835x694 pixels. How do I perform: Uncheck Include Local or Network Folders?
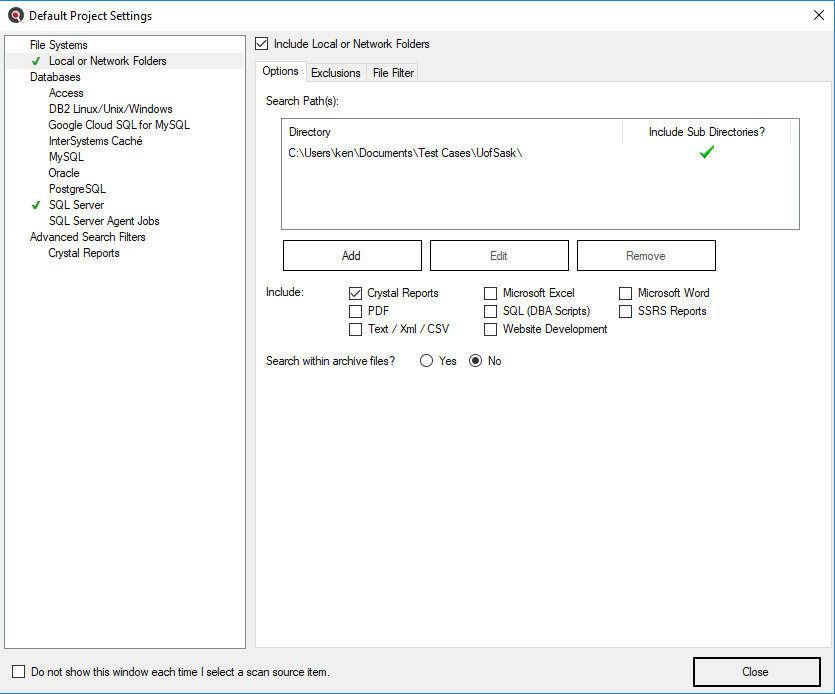[x=262, y=44]
